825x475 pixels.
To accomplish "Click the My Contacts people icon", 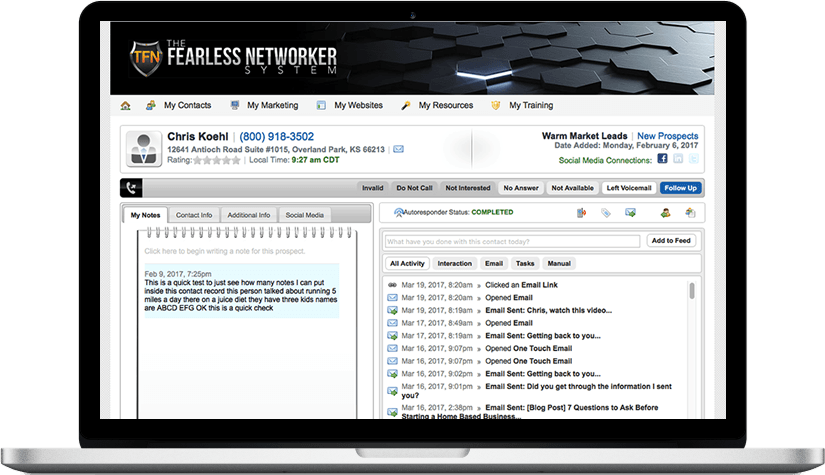I will [151, 105].
